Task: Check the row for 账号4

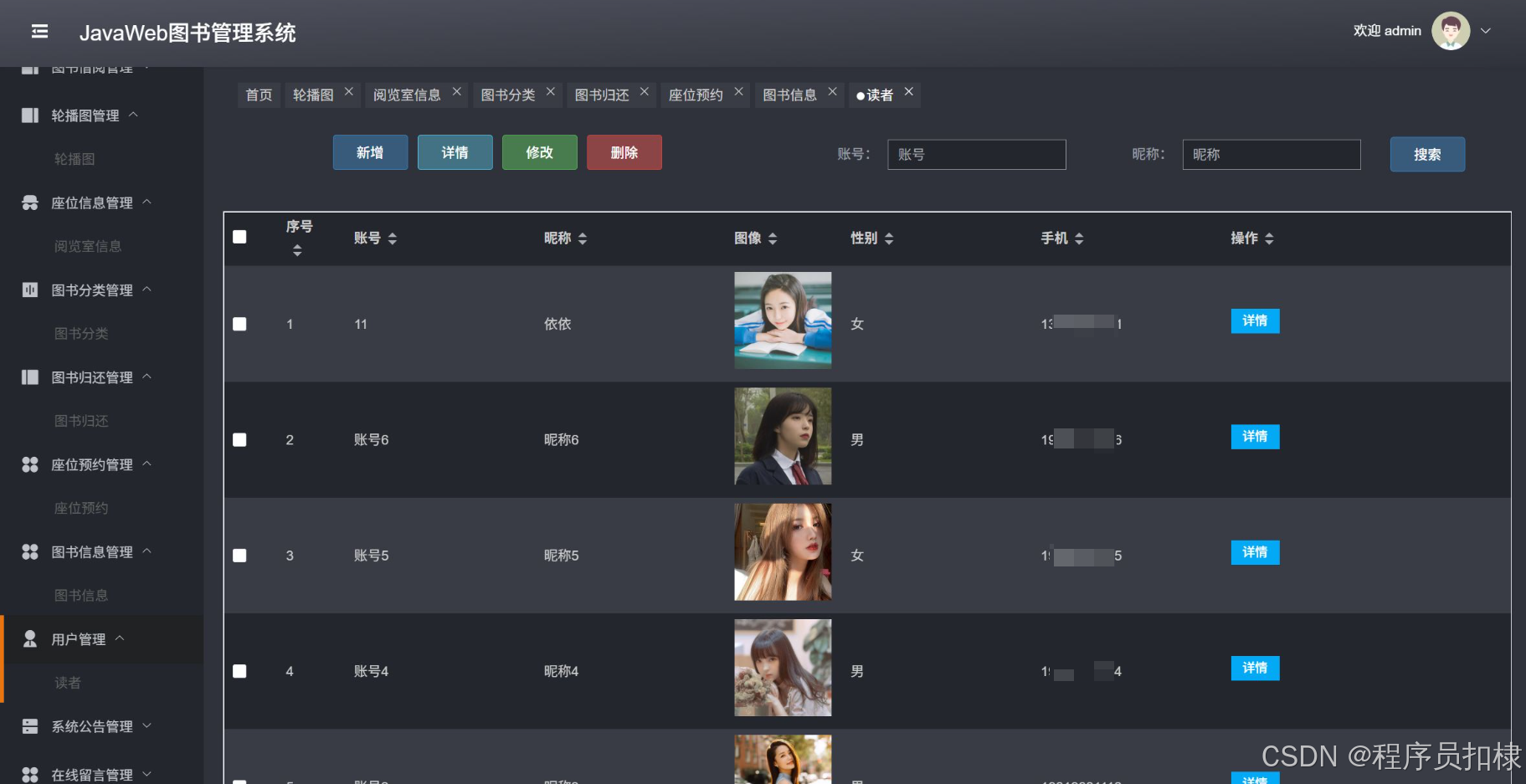Action: point(239,671)
